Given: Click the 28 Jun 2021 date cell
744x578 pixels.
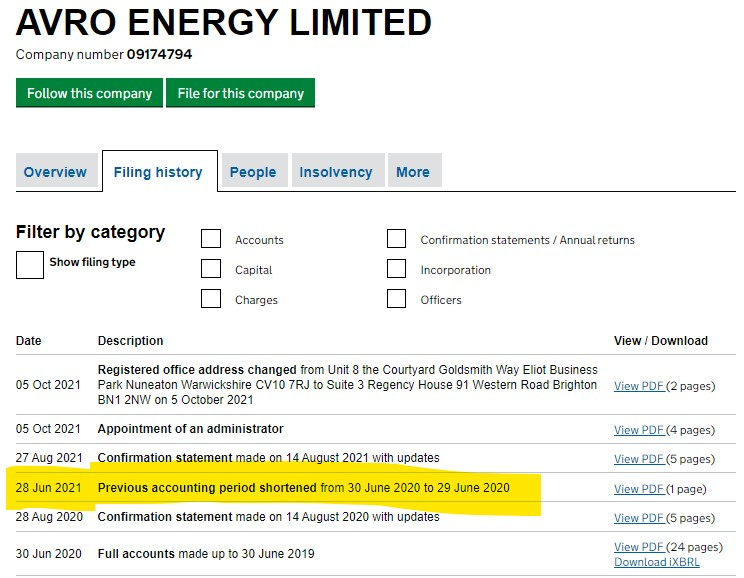Looking at the screenshot, I should click(x=48, y=488).
